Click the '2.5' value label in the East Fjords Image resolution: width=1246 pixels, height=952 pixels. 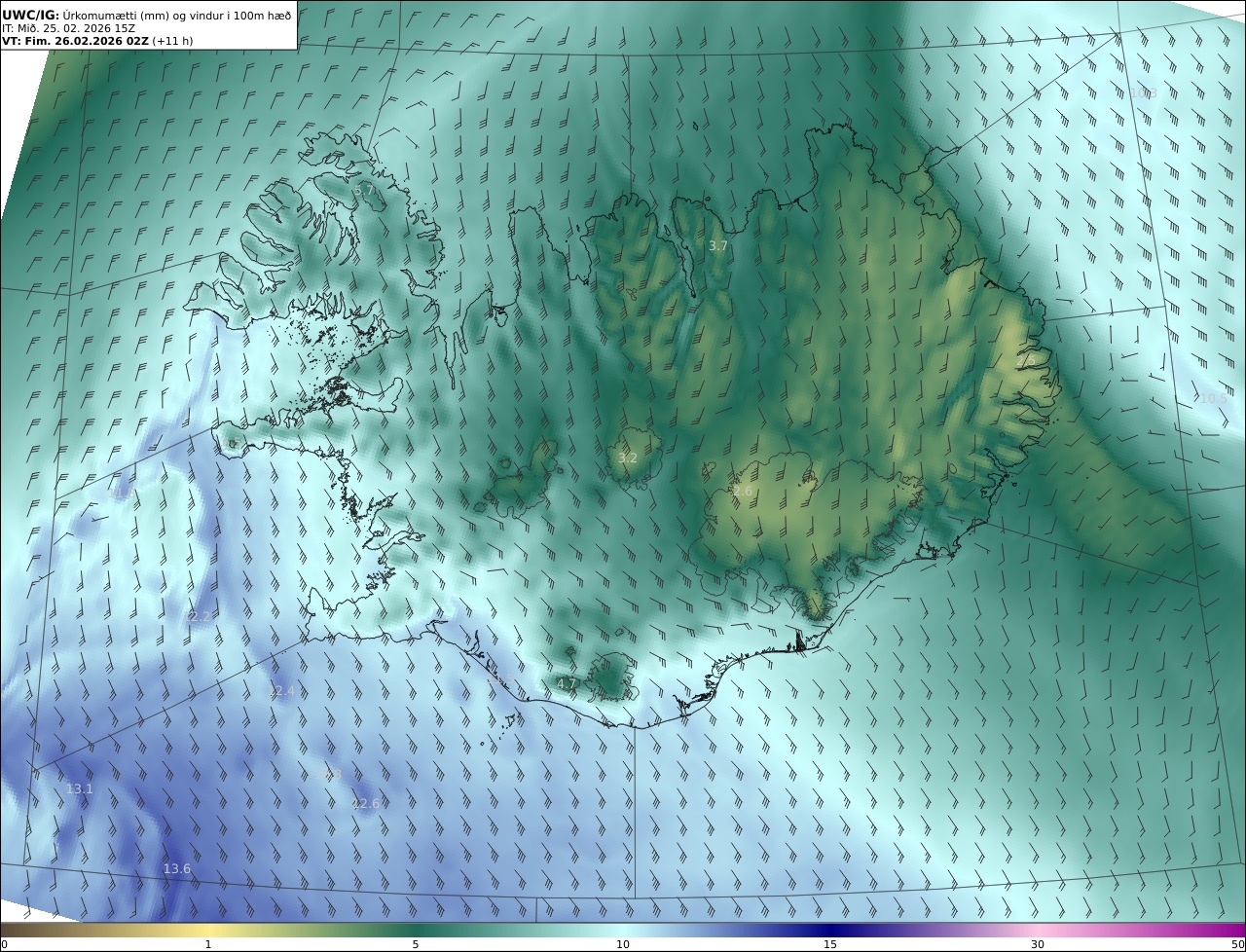click(1024, 361)
